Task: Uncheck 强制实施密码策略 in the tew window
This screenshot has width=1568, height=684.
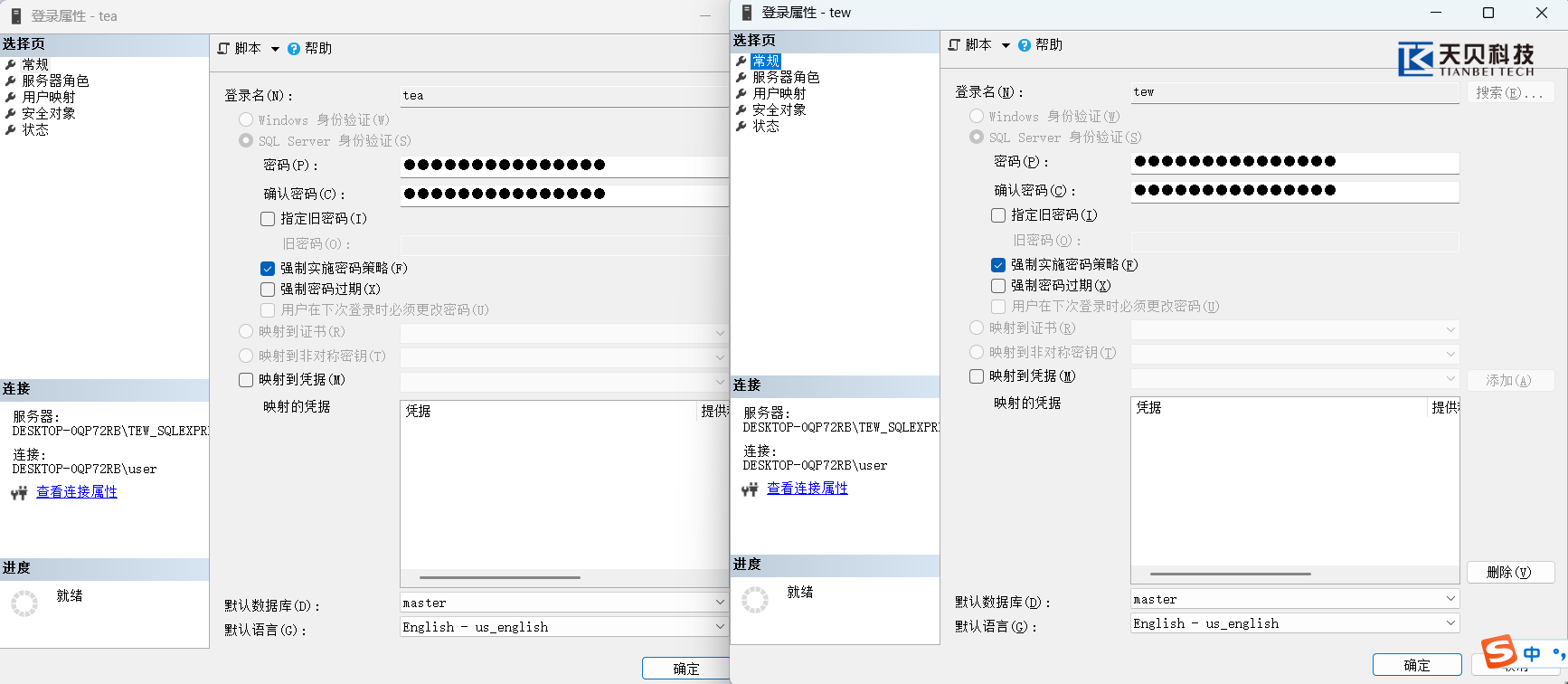Action: coord(998,265)
